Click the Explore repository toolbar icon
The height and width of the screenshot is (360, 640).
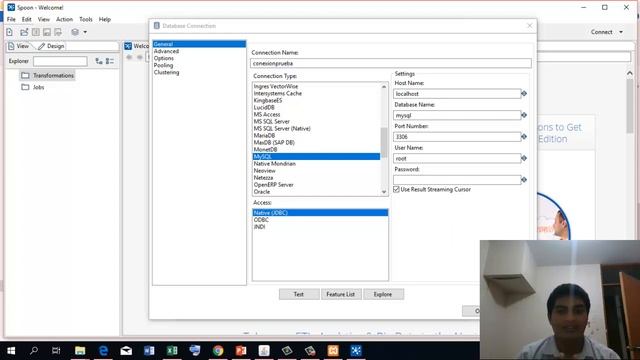pyautogui.click(x=36, y=32)
